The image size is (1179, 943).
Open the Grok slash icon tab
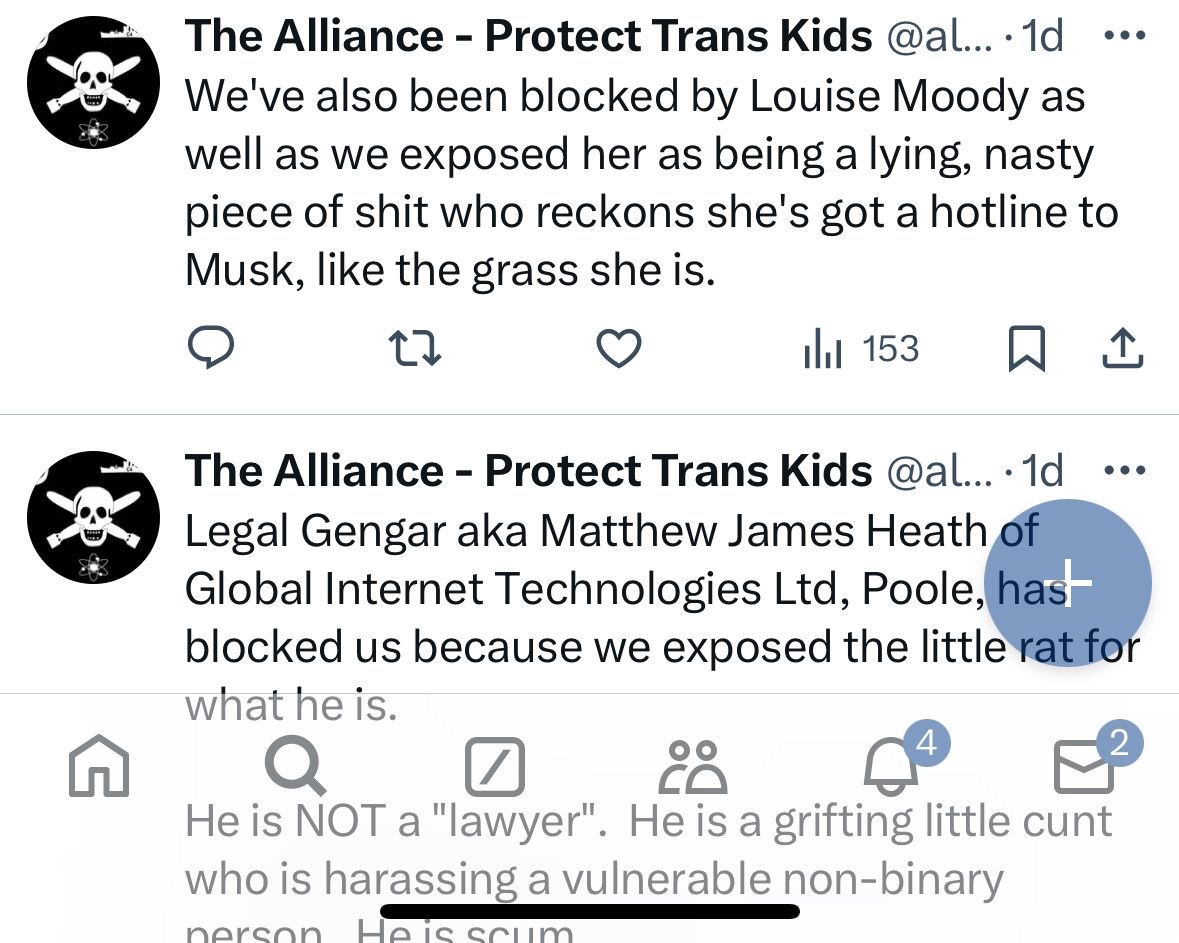point(494,767)
